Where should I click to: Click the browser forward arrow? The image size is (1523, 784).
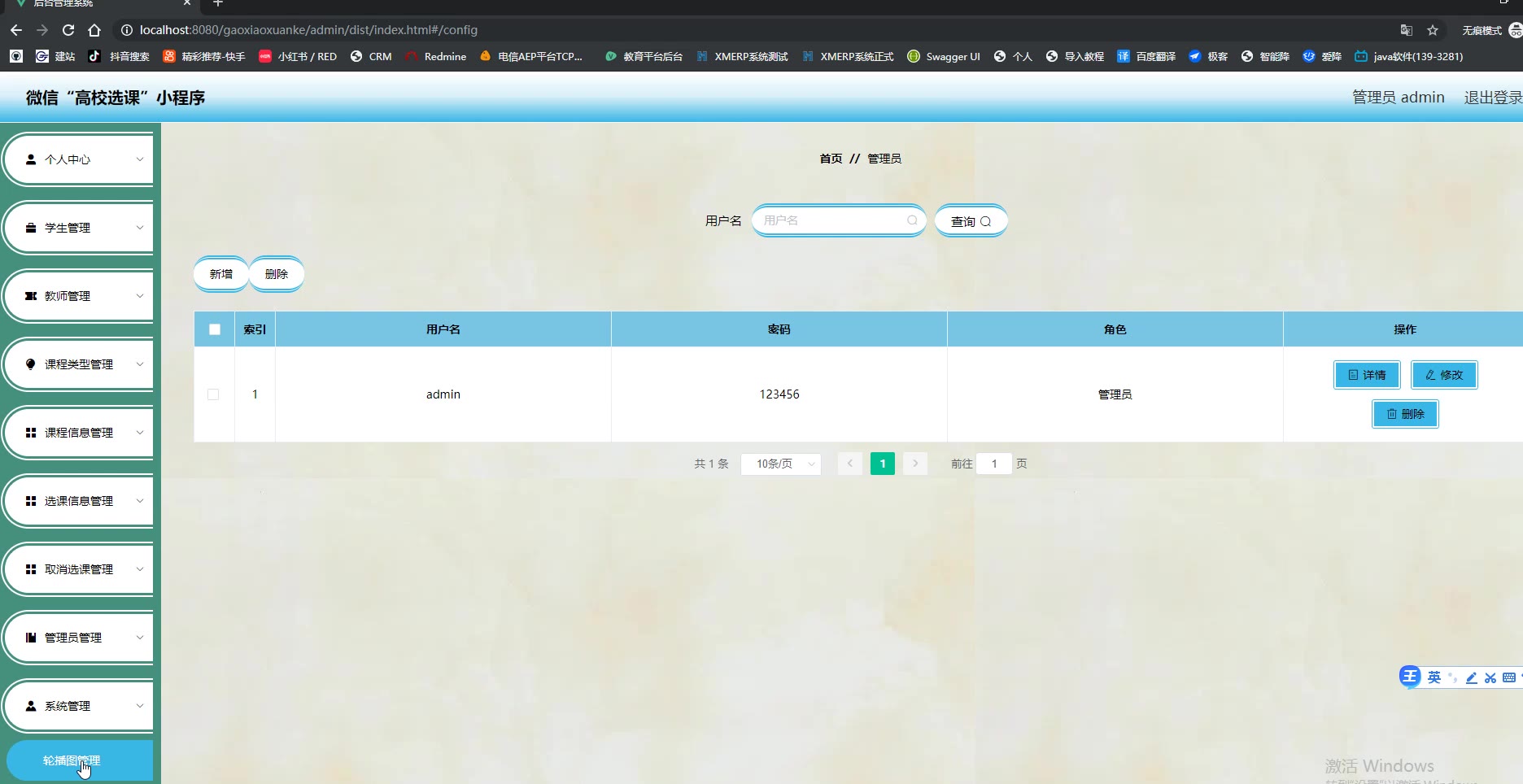(x=42, y=30)
